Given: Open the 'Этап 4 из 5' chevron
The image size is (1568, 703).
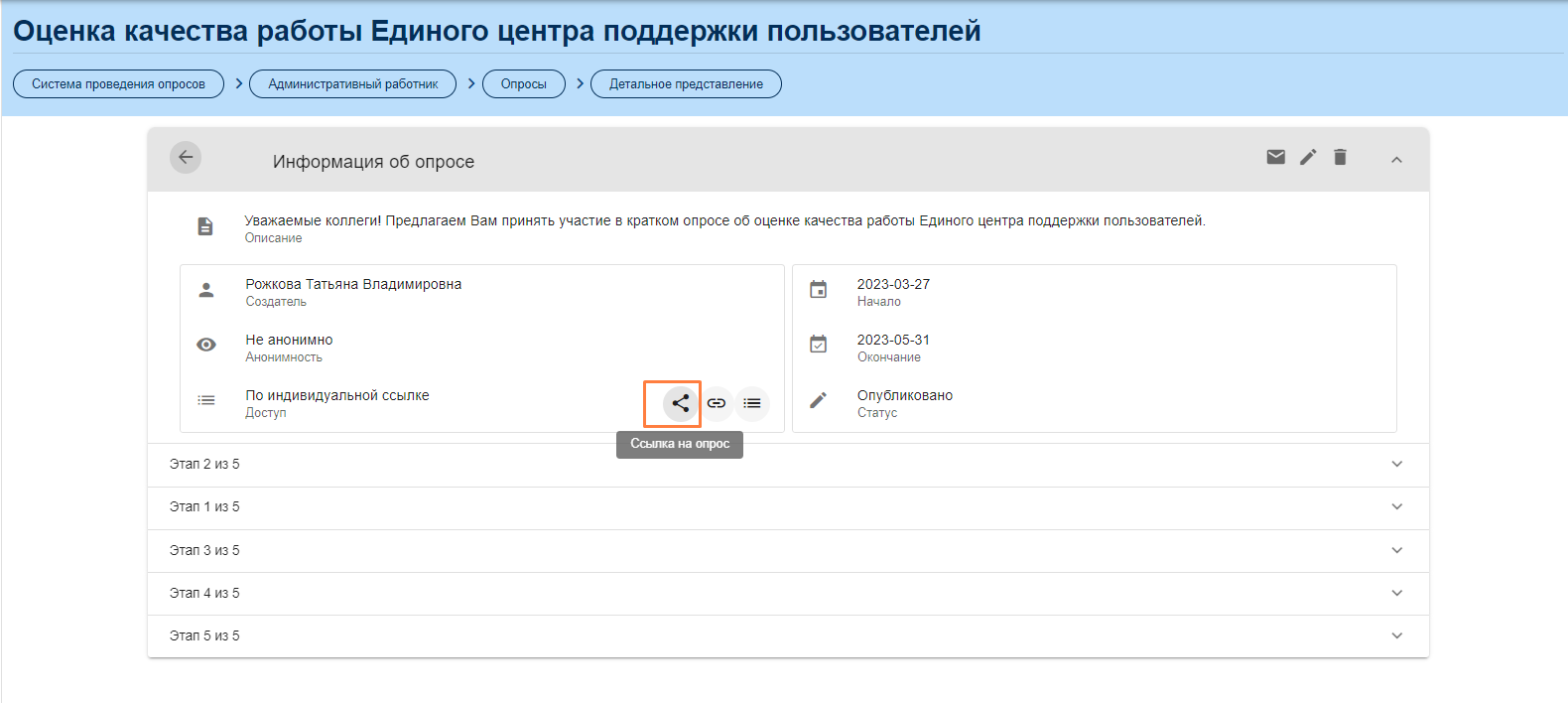Looking at the screenshot, I should [1396, 593].
